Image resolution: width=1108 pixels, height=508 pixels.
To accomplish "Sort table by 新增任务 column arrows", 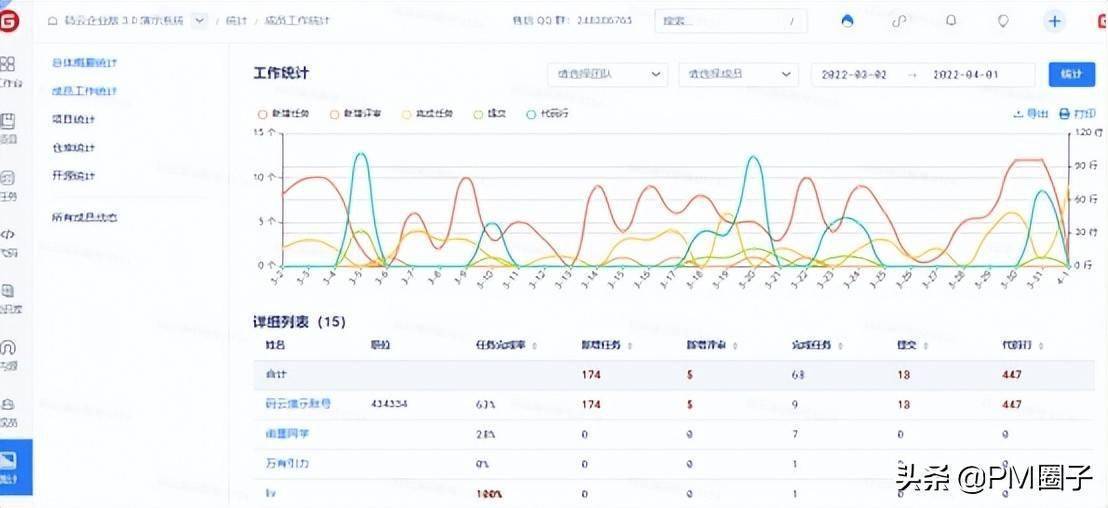I will tap(630, 346).
